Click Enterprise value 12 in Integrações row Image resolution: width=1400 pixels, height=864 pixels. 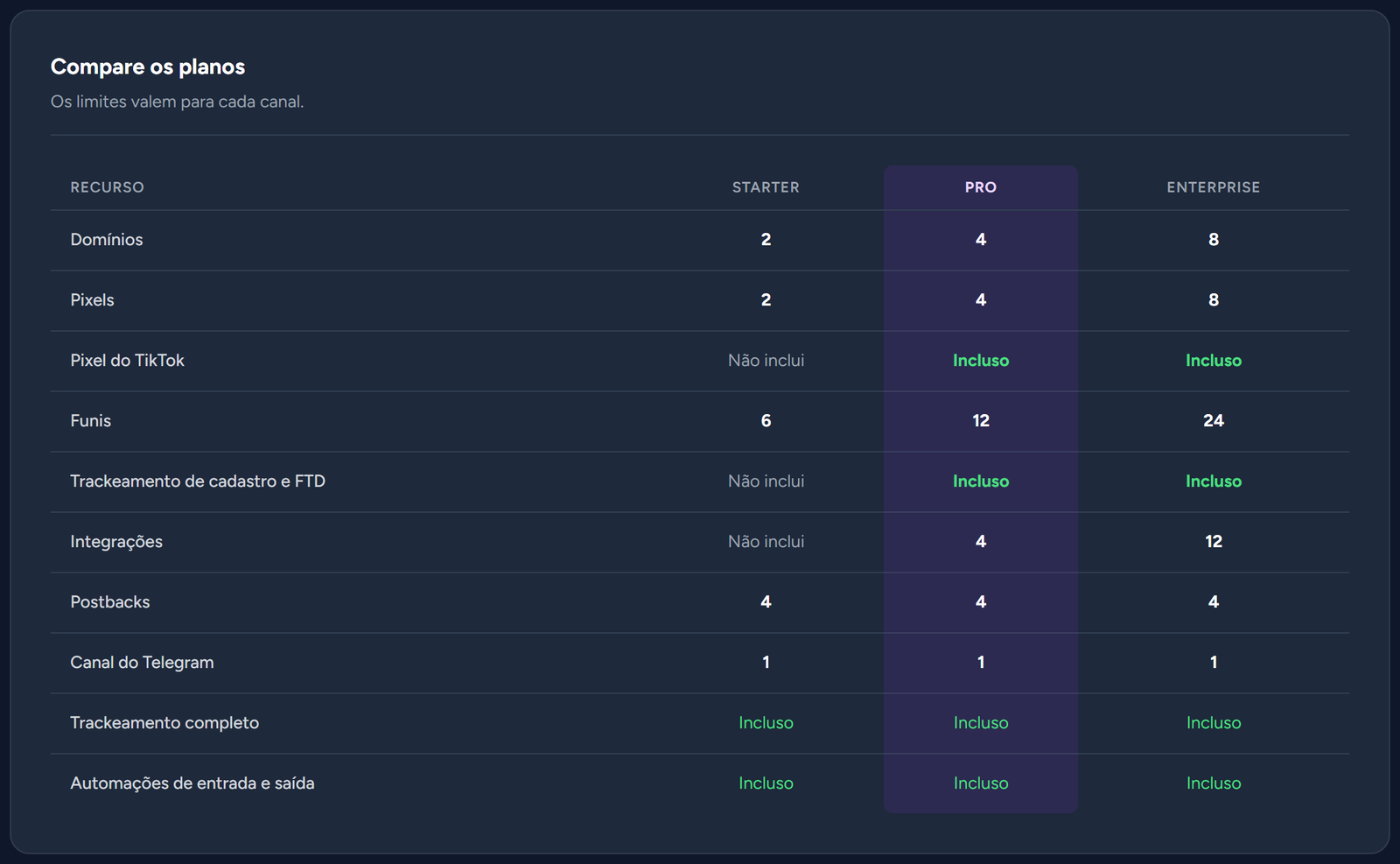1214,541
